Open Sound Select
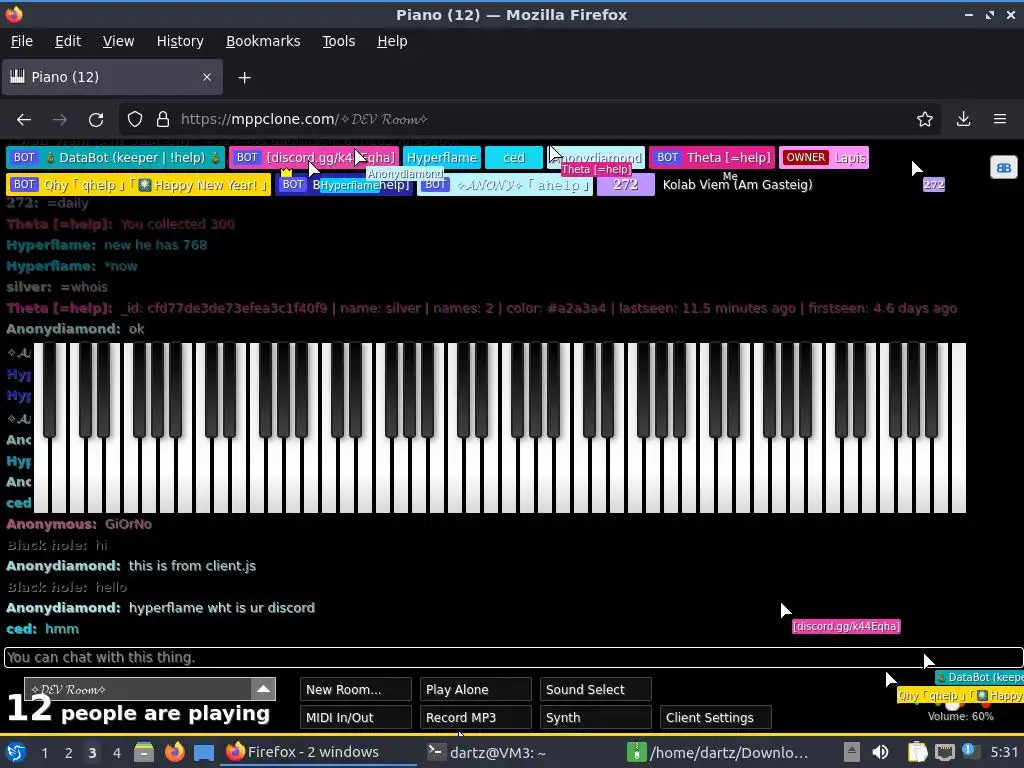Screen dimensions: 1024x768 [x=596, y=690]
